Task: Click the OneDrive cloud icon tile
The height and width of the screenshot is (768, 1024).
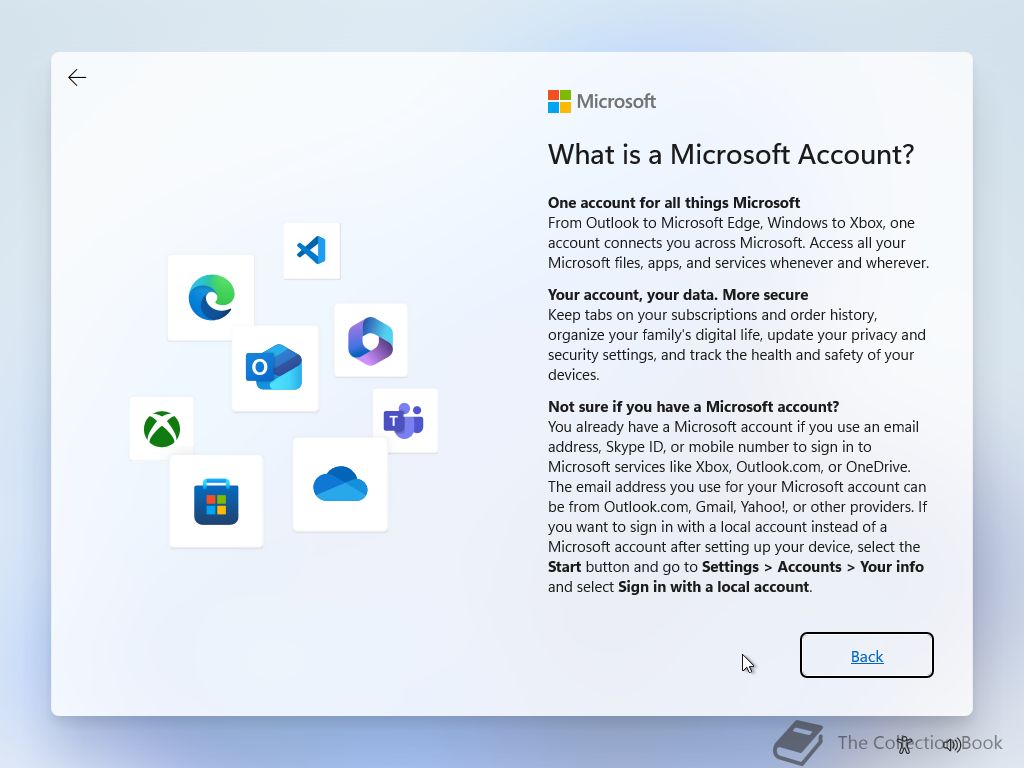Action: (340, 485)
